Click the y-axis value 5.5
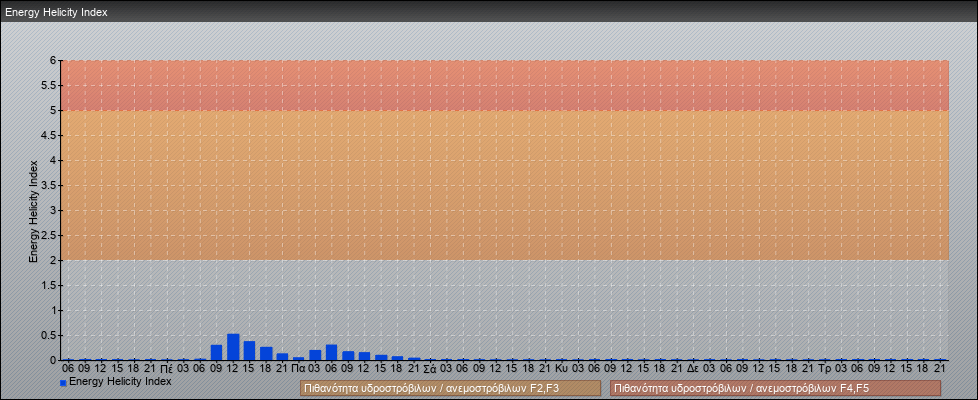This screenshot has height=400, width=978. pyautogui.click(x=50, y=85)
